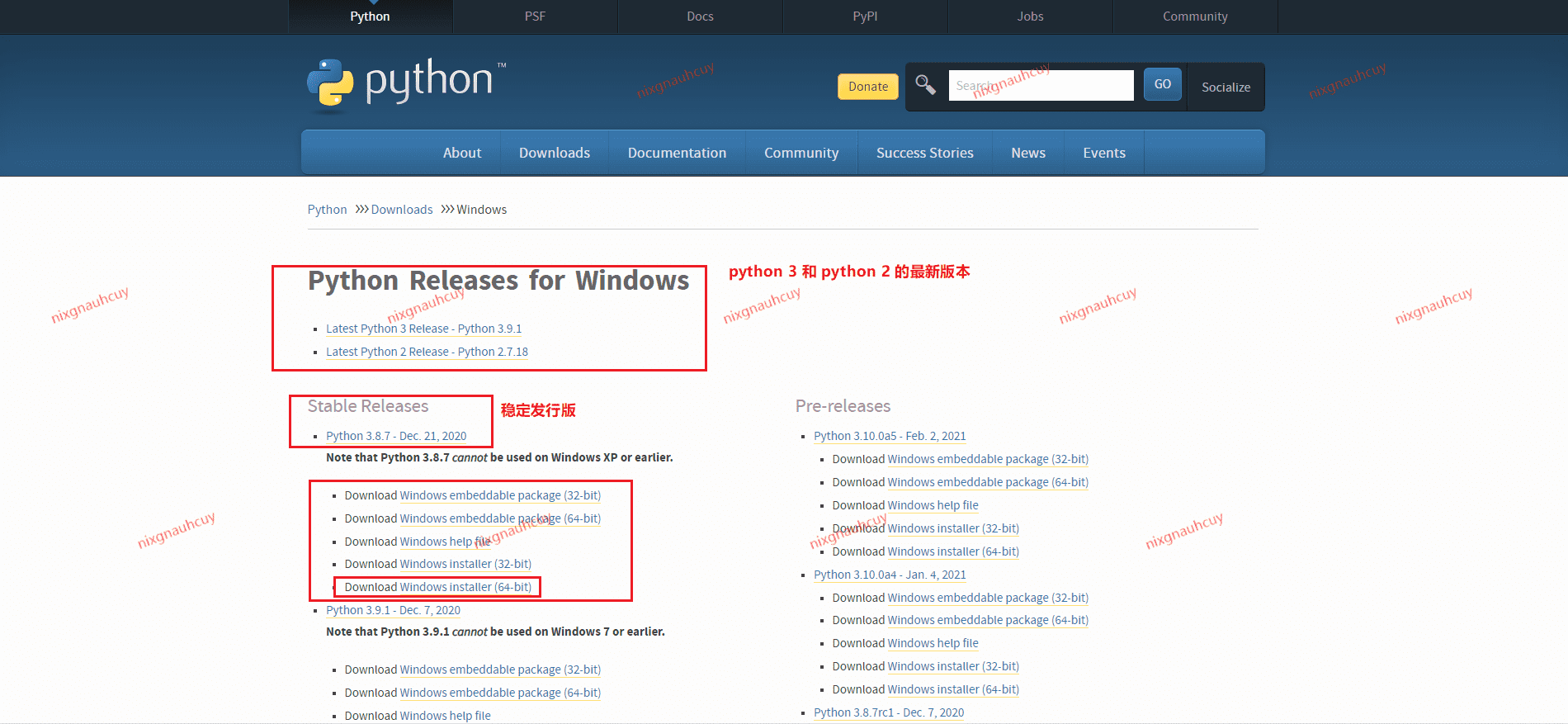Click the yellow Donate button
Image resolution: width=1568 pixels, height=724 pixels.
pos(868,87)
